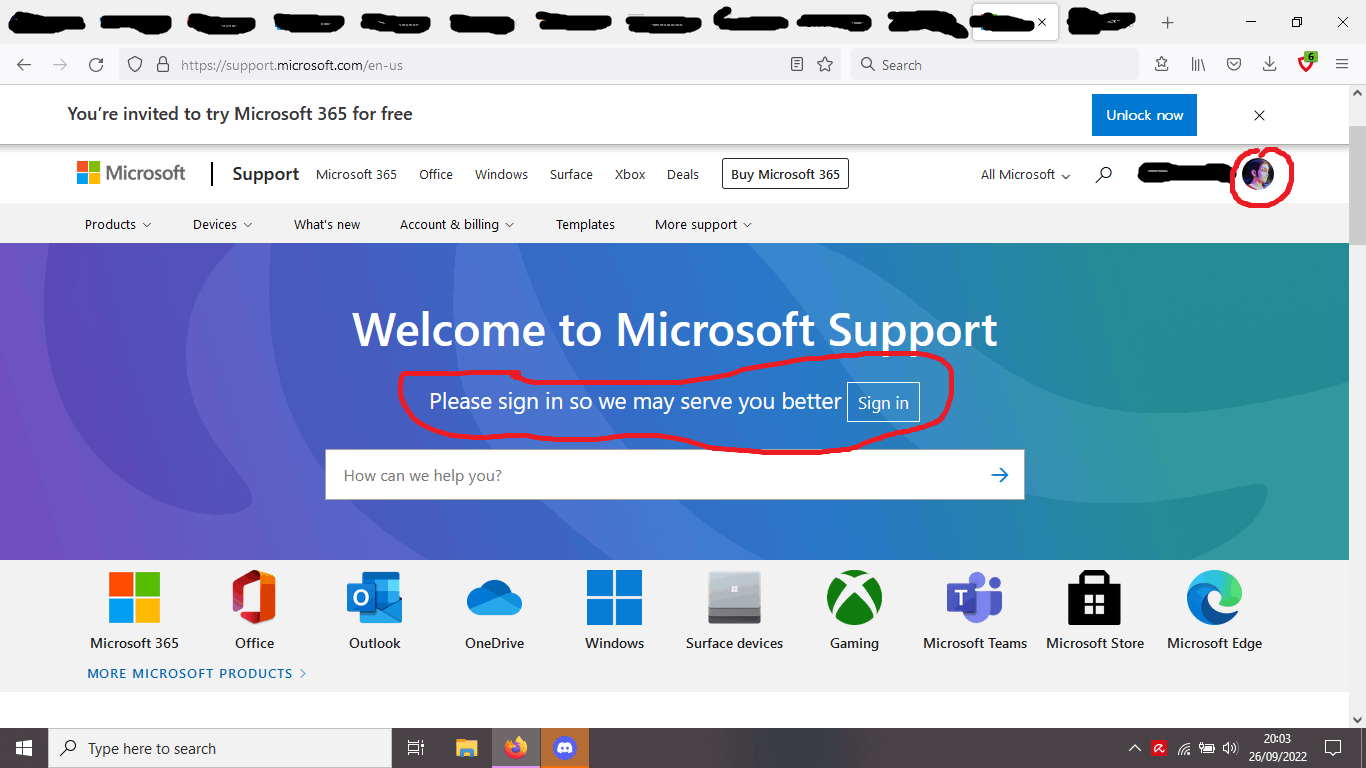Click the Support header link
The height and width of the screenshot is (768, 1366).
click(x=266, y=174)
